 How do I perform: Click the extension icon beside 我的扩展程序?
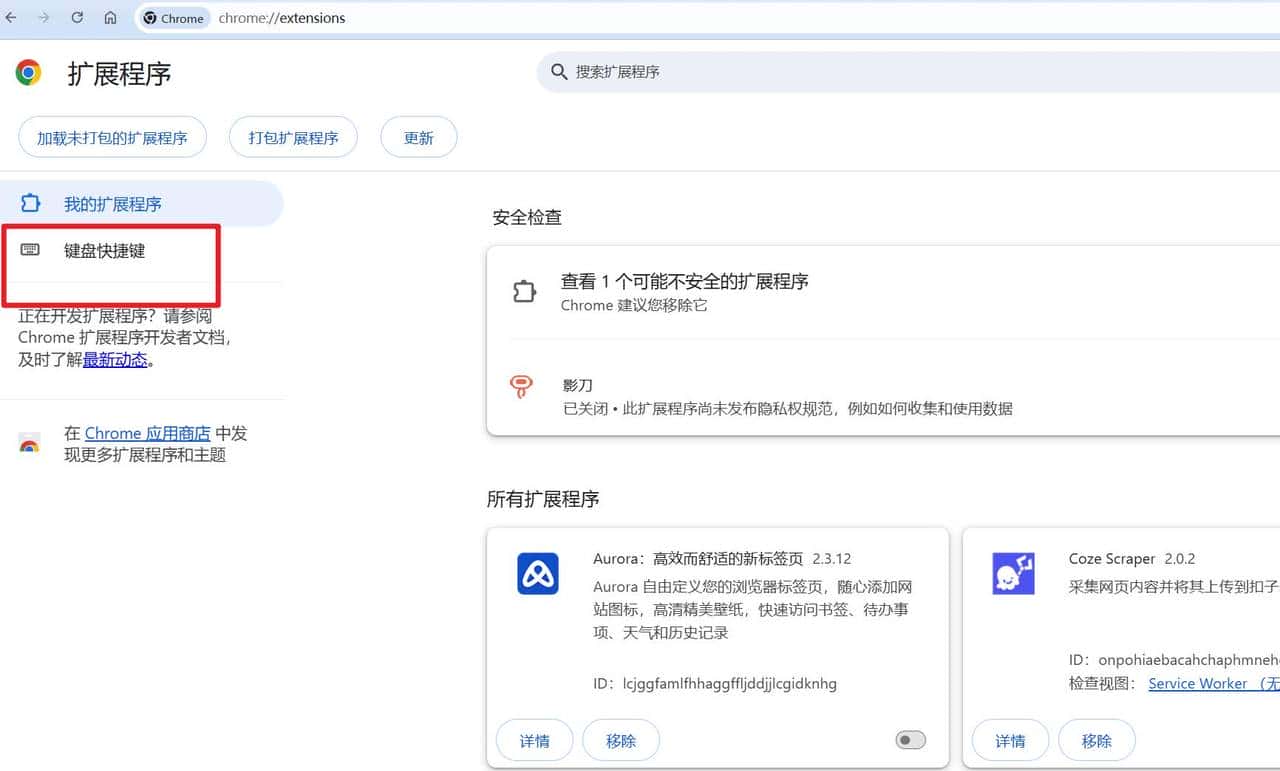tap(31, 203)
